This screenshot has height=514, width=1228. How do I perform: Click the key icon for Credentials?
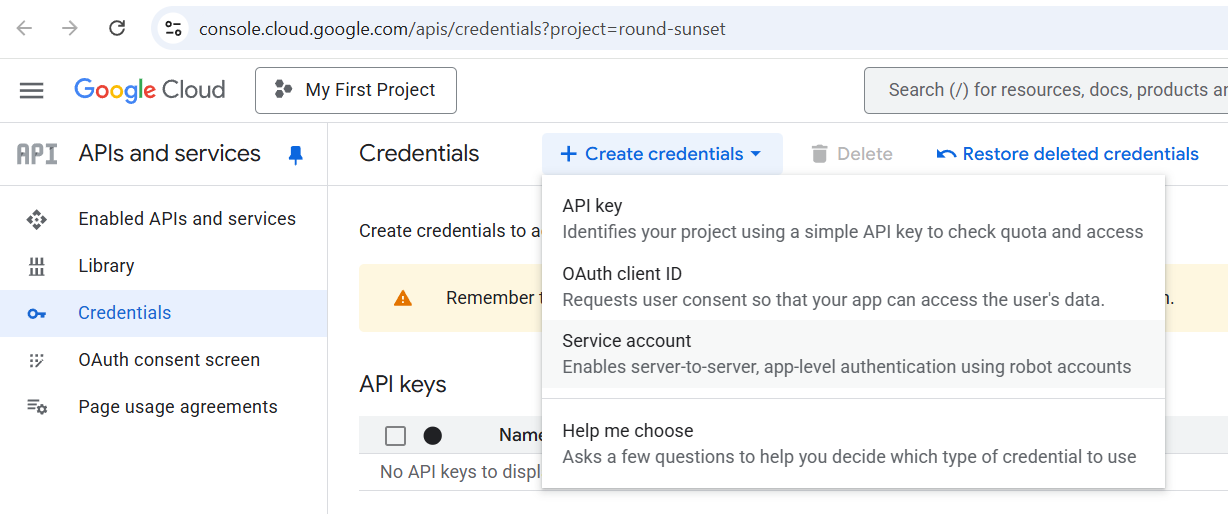click(37, 313)
